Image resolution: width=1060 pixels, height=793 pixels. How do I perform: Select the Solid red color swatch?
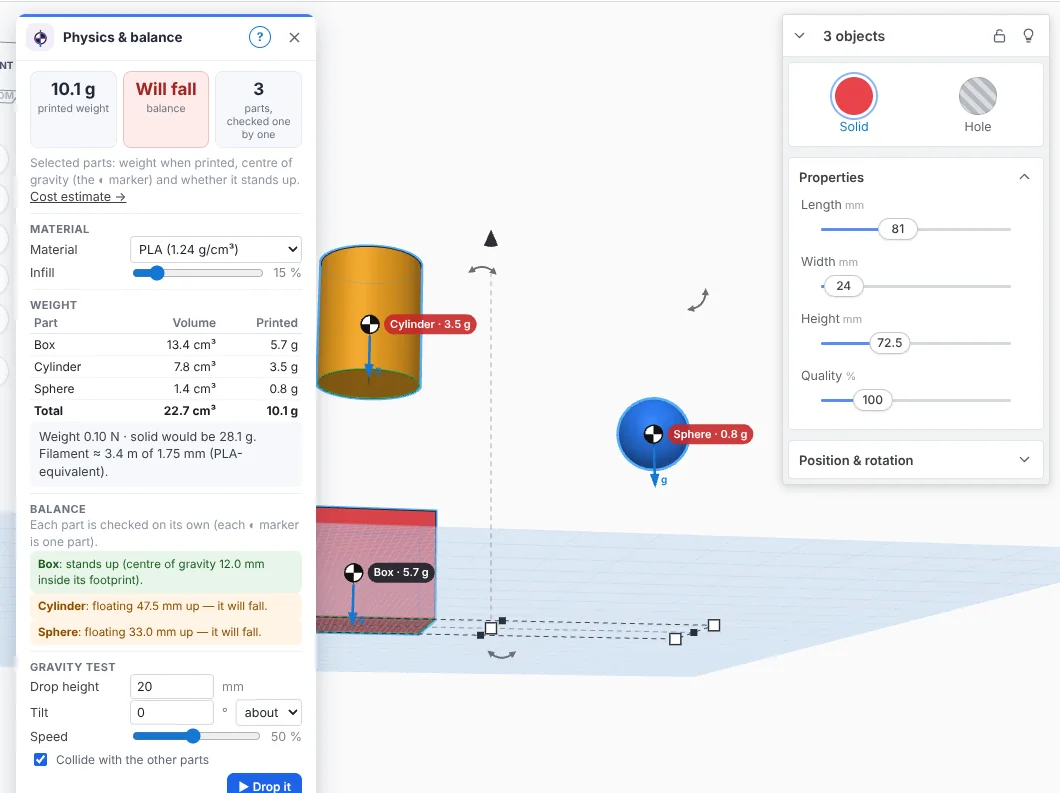coord(854,96)
